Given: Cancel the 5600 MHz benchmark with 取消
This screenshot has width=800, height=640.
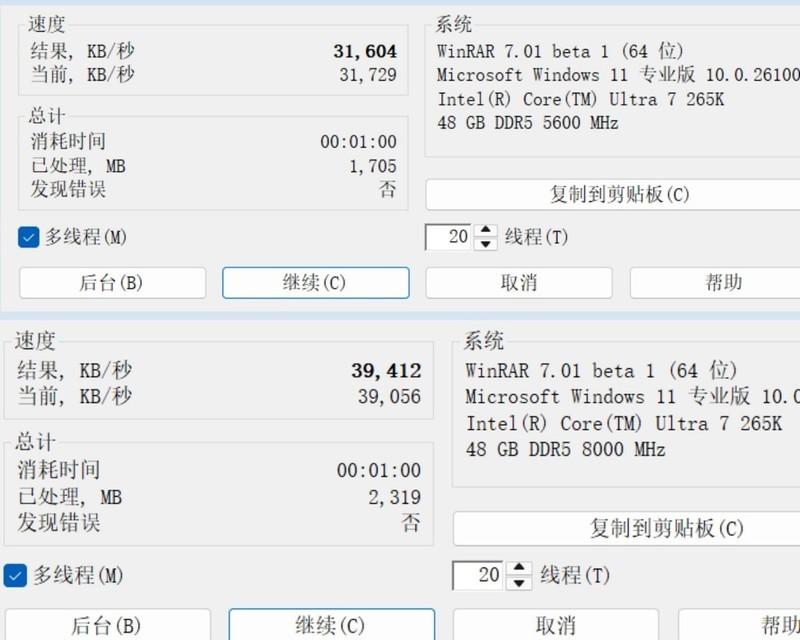Looking at the screenshot, I should [519, 283].
